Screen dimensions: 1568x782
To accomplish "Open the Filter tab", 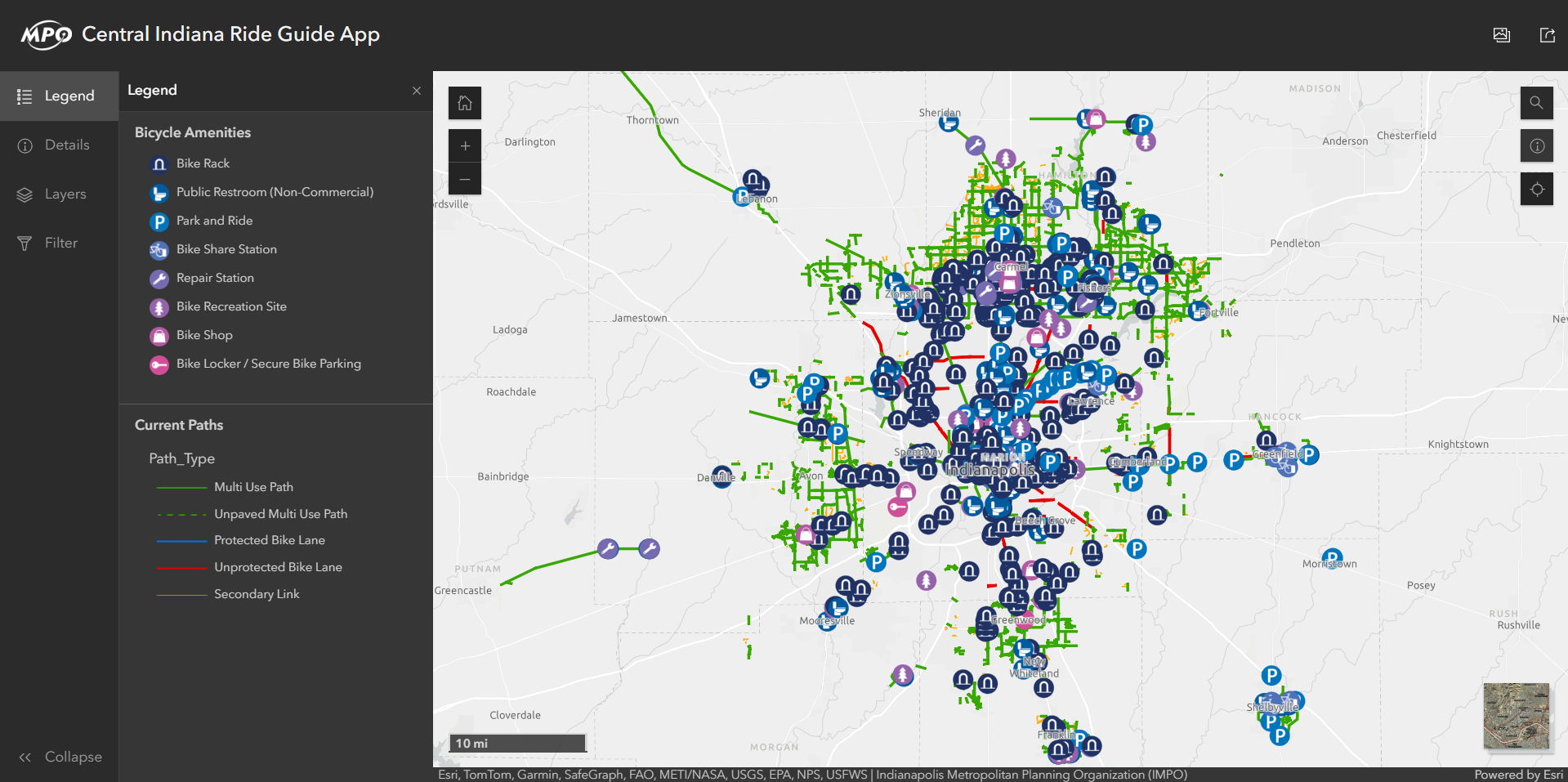I will pyautogui.click(x=59, y=244).
